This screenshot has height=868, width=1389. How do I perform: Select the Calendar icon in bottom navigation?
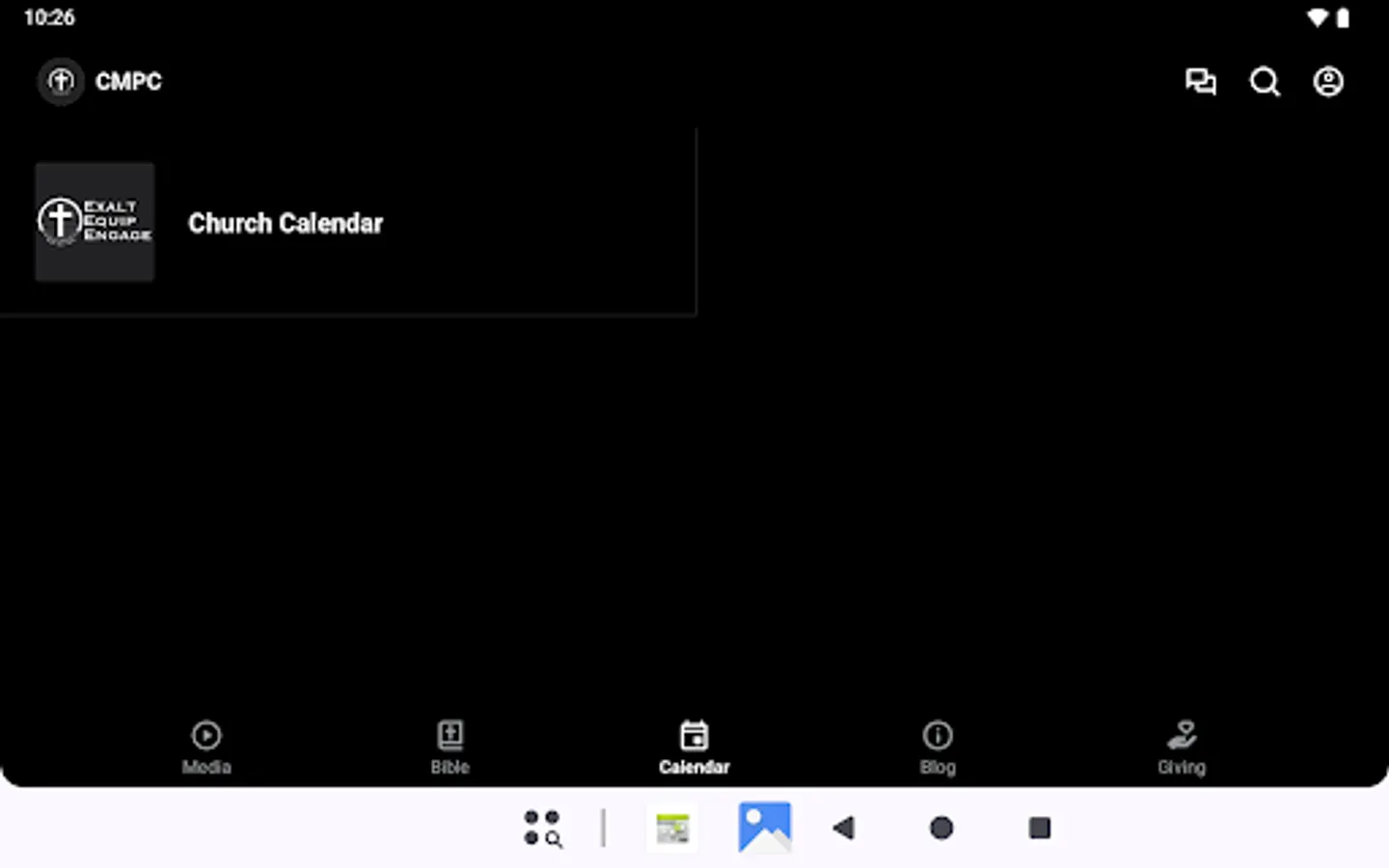point(694,735)
